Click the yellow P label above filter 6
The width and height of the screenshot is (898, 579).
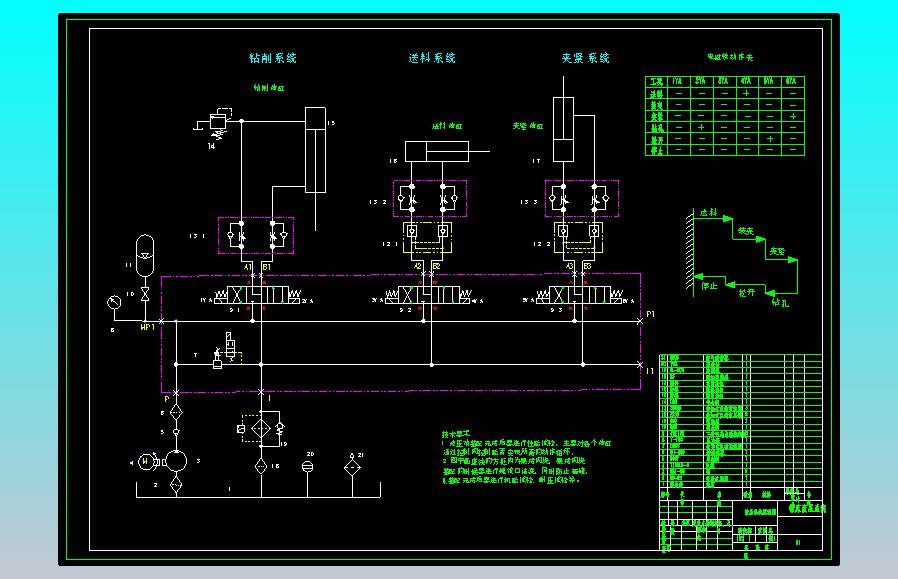click(167, 399)
